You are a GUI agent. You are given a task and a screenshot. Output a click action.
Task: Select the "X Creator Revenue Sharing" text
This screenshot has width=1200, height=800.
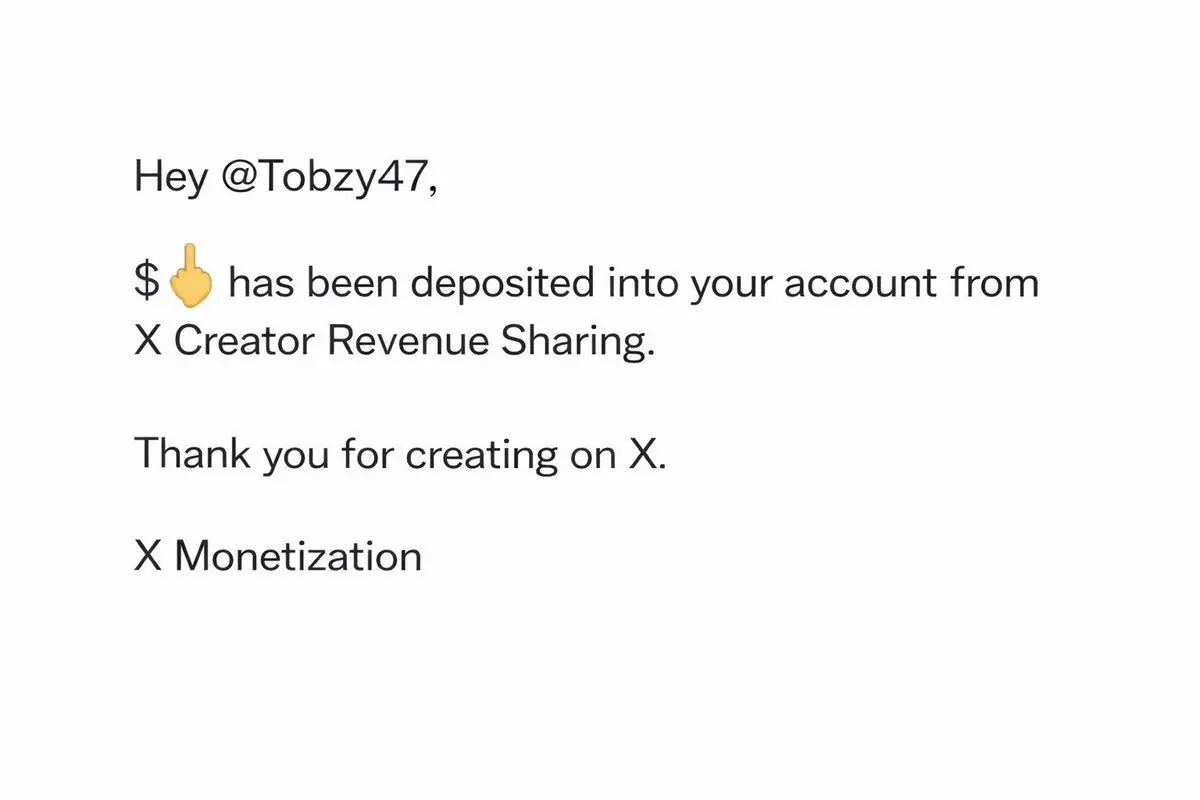[395, 343]
